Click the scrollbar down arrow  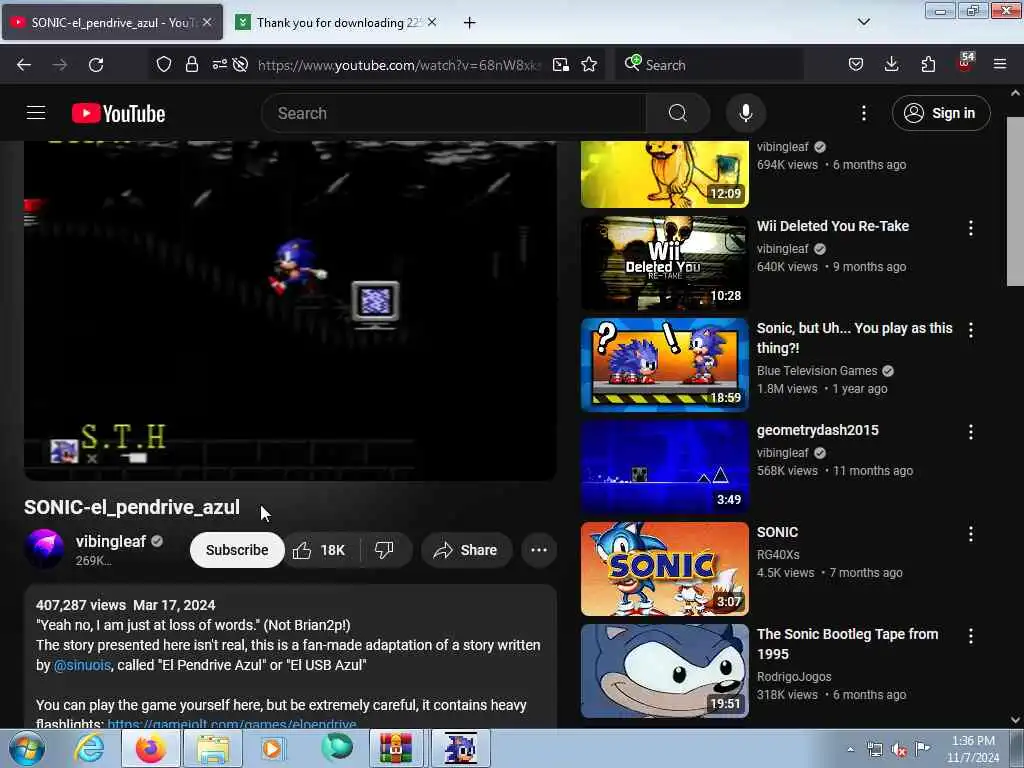click(1015, 720)
